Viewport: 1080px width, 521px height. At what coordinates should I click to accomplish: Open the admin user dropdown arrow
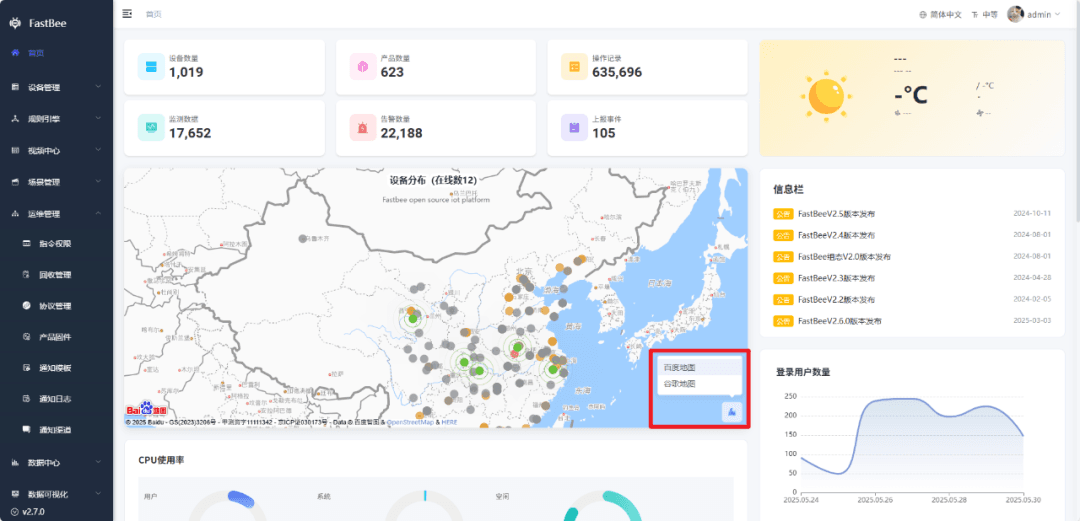tap(1057, 14)
